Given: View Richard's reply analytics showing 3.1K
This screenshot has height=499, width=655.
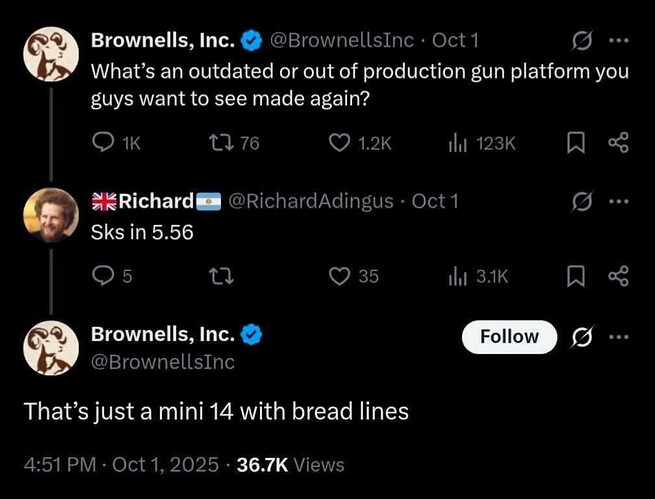Looking at the screenshot, I should pyautogui.click(x=457, y=277).
